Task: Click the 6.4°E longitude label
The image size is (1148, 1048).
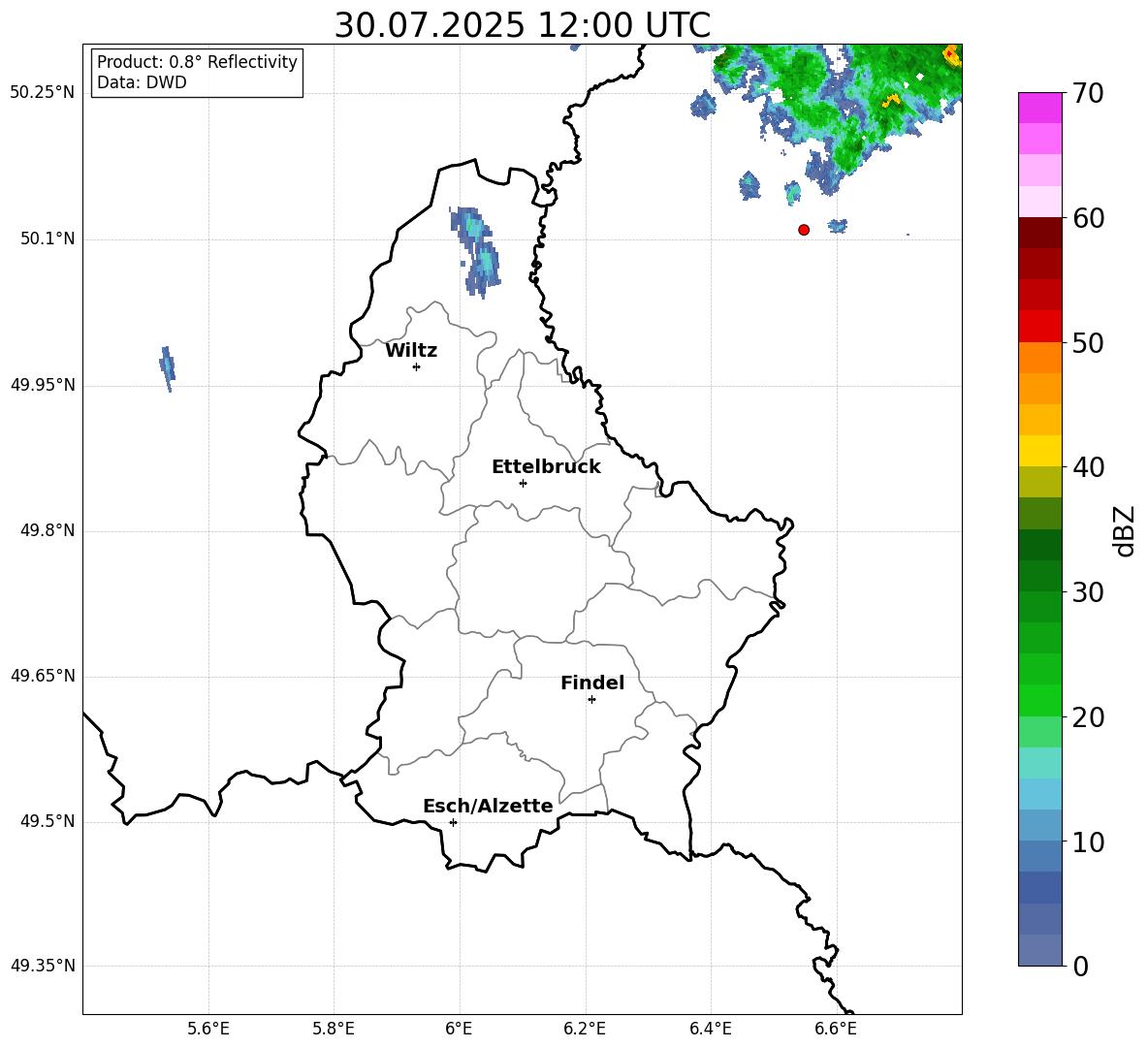Action: 710,1029
